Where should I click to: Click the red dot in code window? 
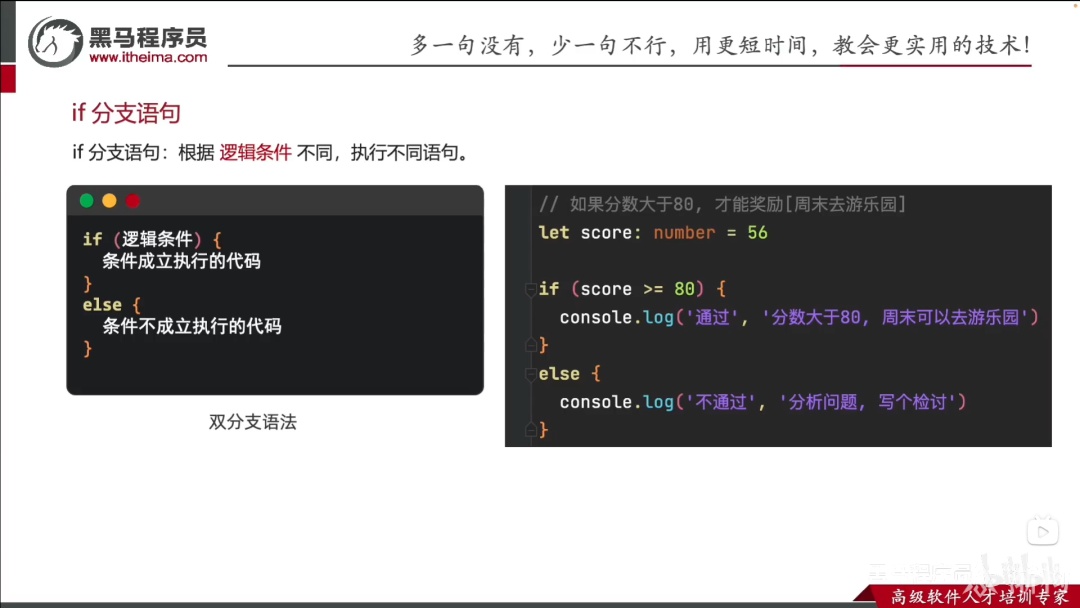click(x=133, y=200)
